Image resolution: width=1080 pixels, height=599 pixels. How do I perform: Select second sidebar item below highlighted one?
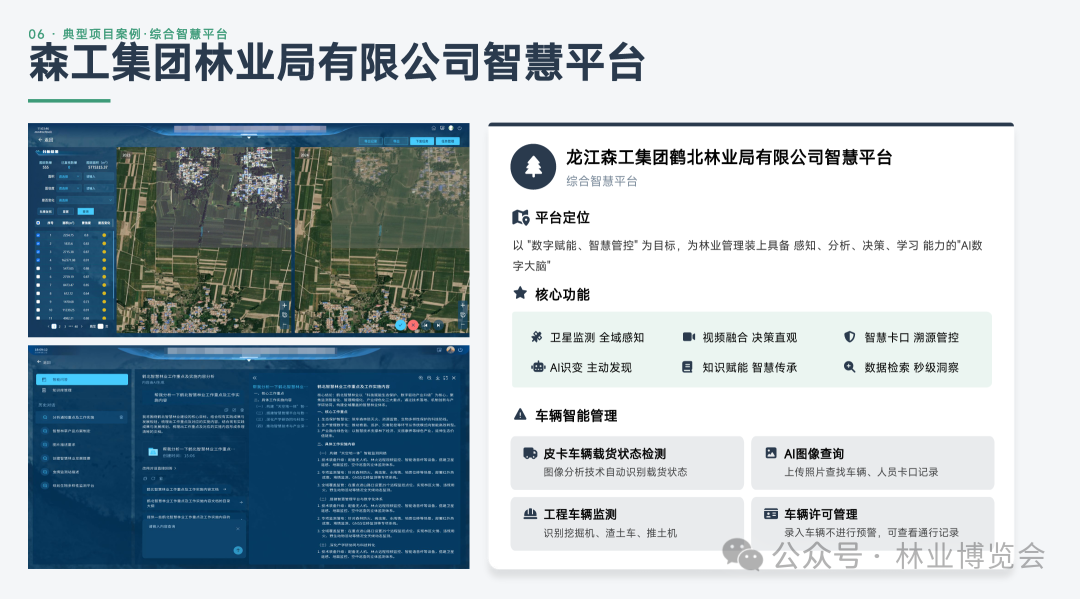(x=82, y=390)
